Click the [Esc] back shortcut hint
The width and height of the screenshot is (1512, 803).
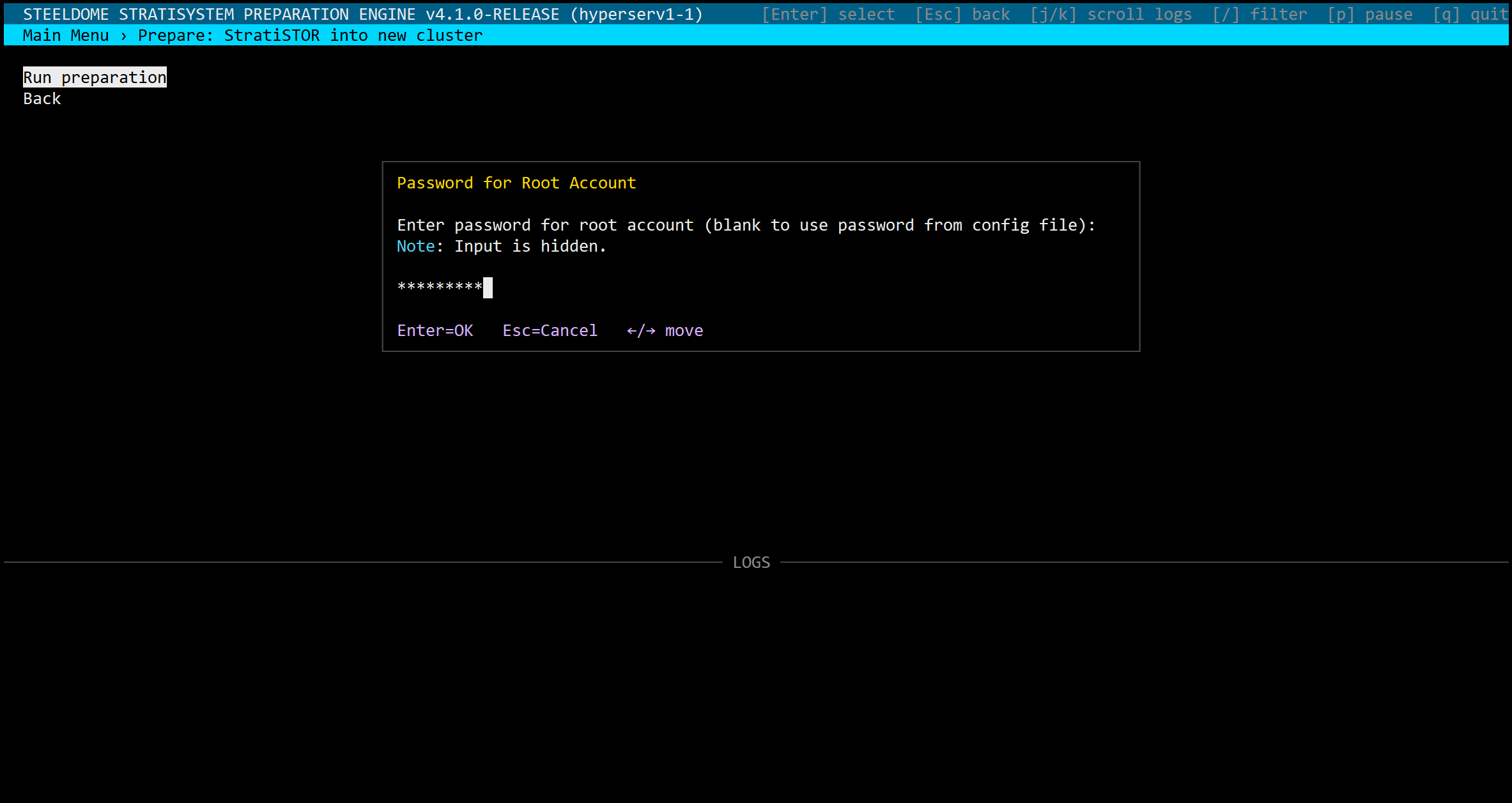click(962, 14)
